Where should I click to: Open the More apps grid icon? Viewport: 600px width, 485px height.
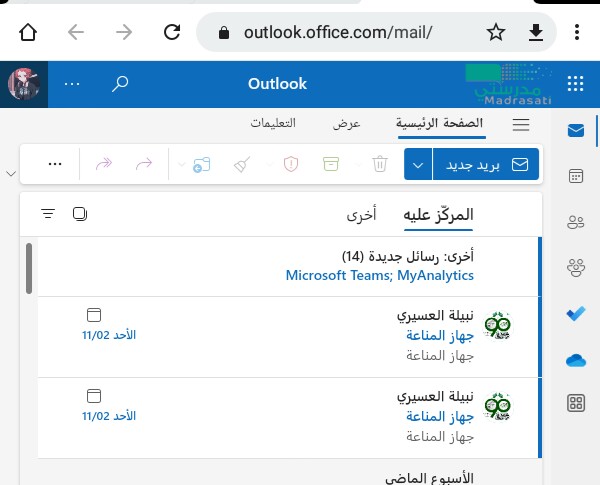(575, 403)
